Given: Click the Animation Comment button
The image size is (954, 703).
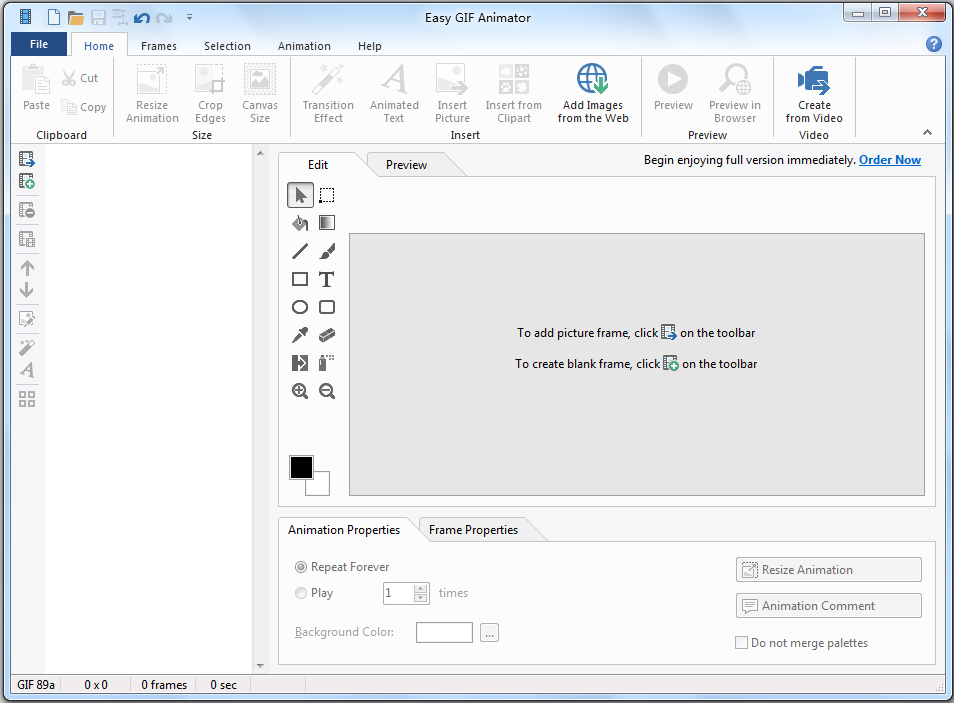Looking at the screenshot, I should pos(829,606).
